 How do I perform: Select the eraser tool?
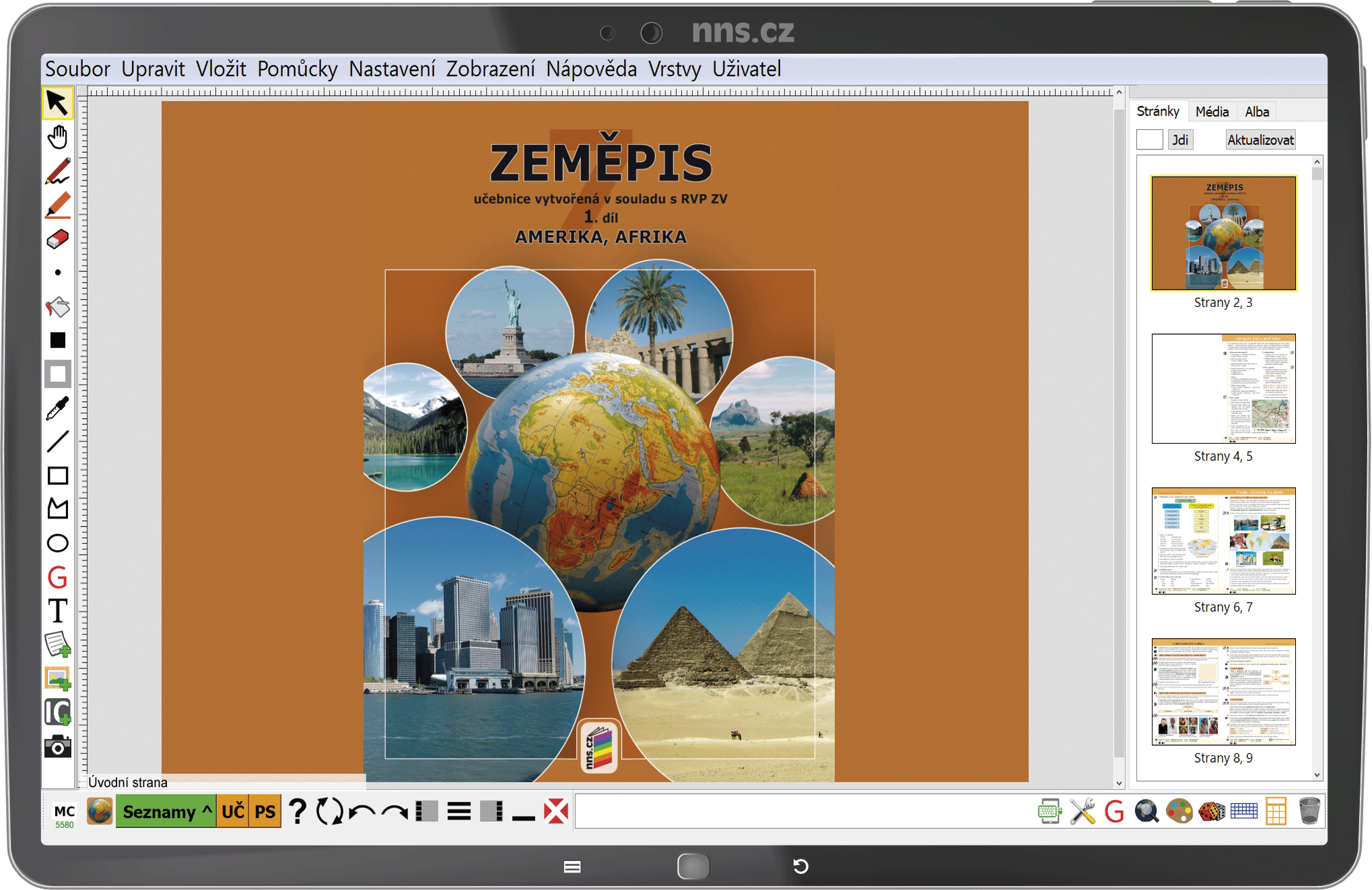[x=58, y=239]
